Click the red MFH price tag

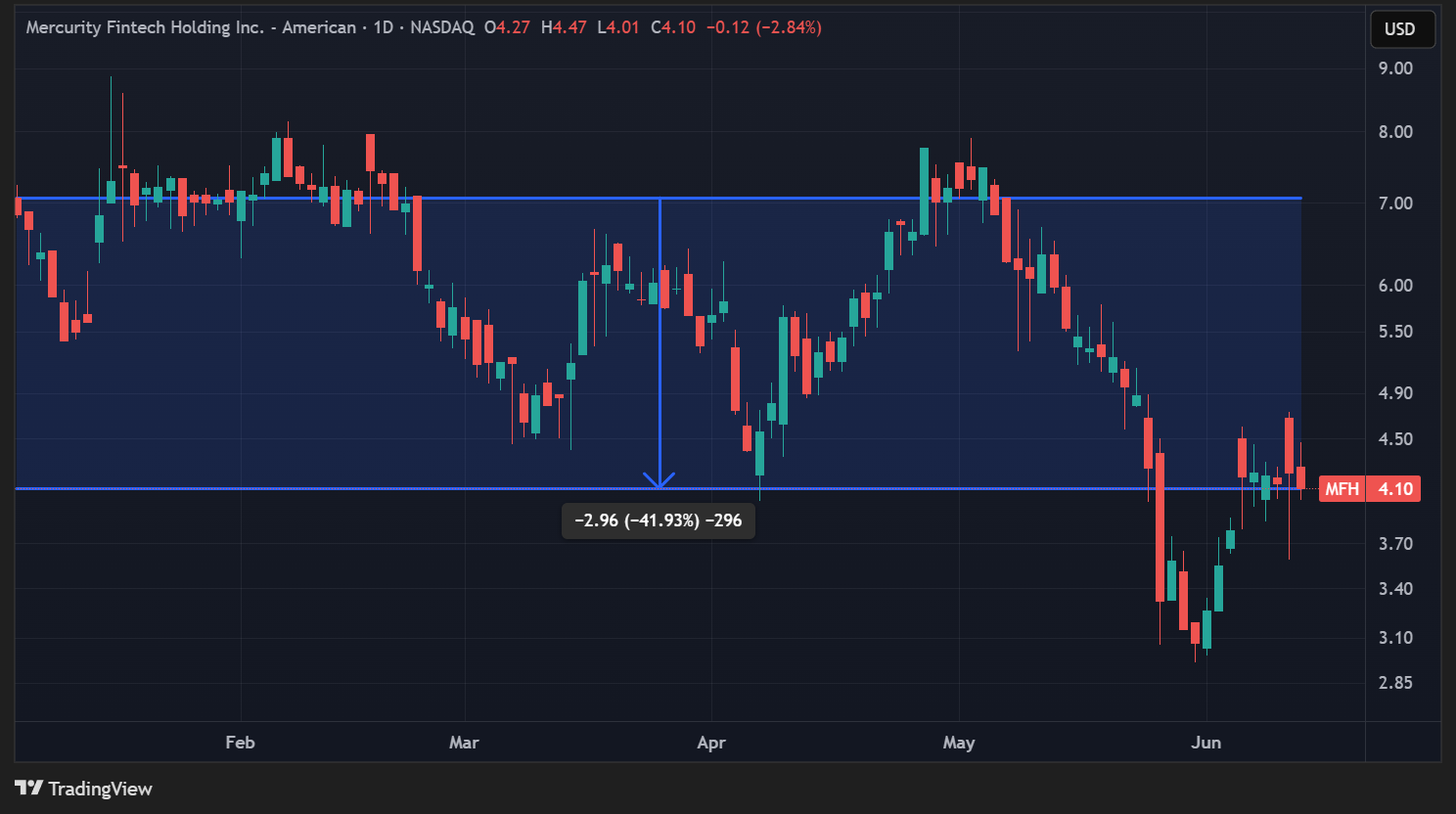coord(1369,489)
